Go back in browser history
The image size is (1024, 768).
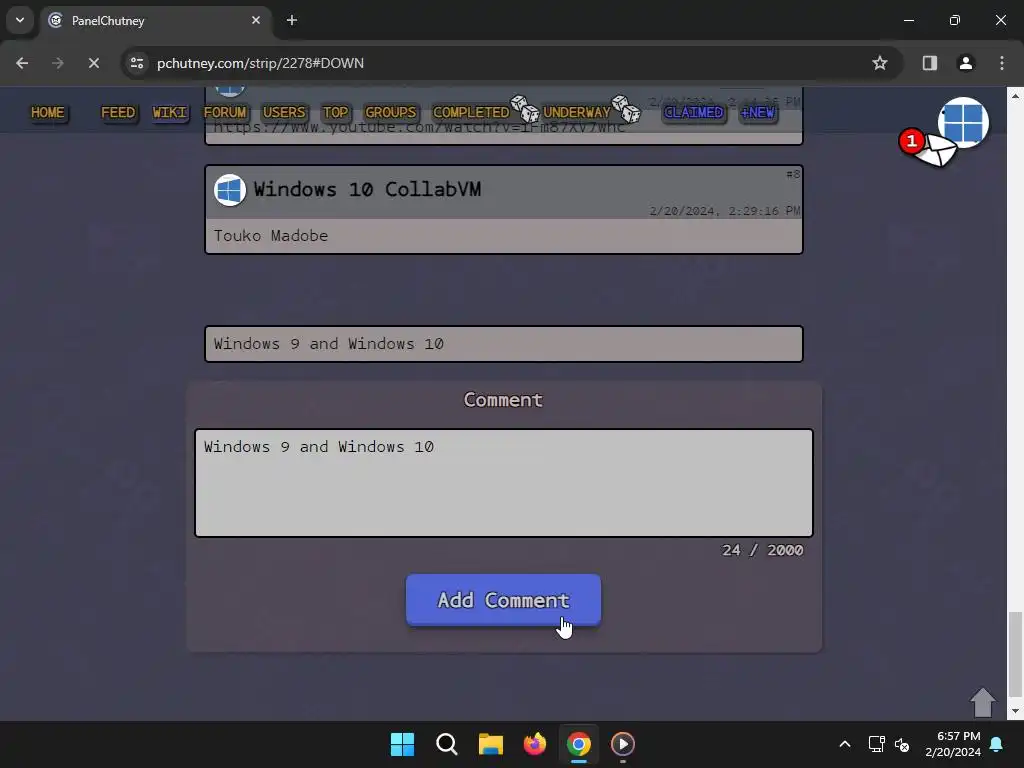coord(22,63)
